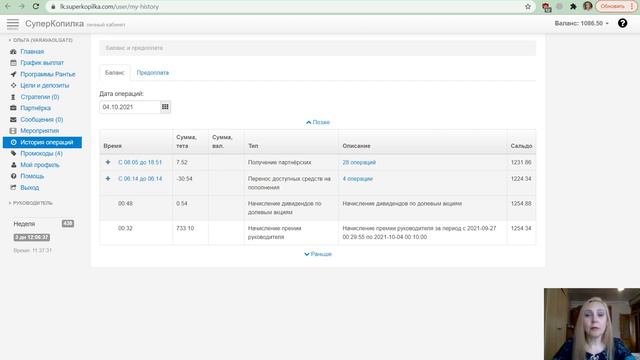
Task: Open График выплат in the sidebar
Action: point(42,63)
